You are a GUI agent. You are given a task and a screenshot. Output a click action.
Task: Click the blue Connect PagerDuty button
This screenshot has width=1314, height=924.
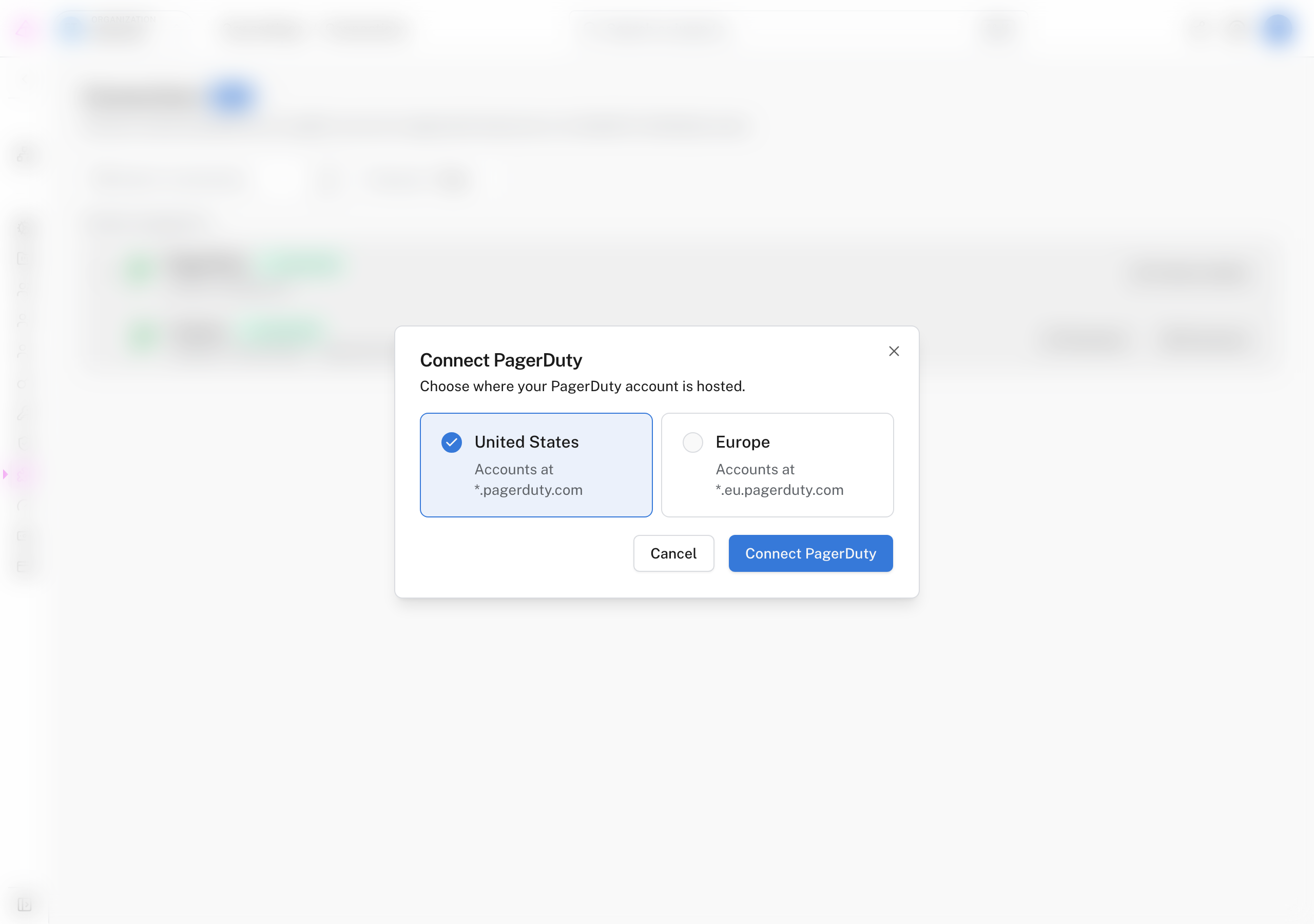coord(810,553)
